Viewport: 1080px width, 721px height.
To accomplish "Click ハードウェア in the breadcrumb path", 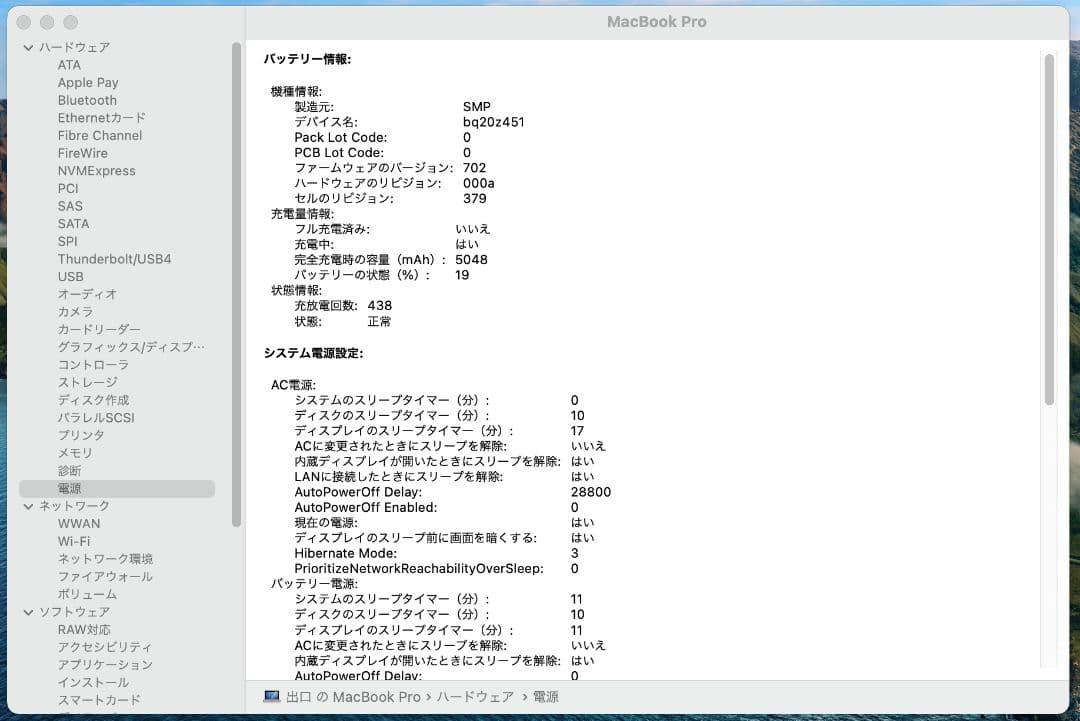I will (475, 697).
